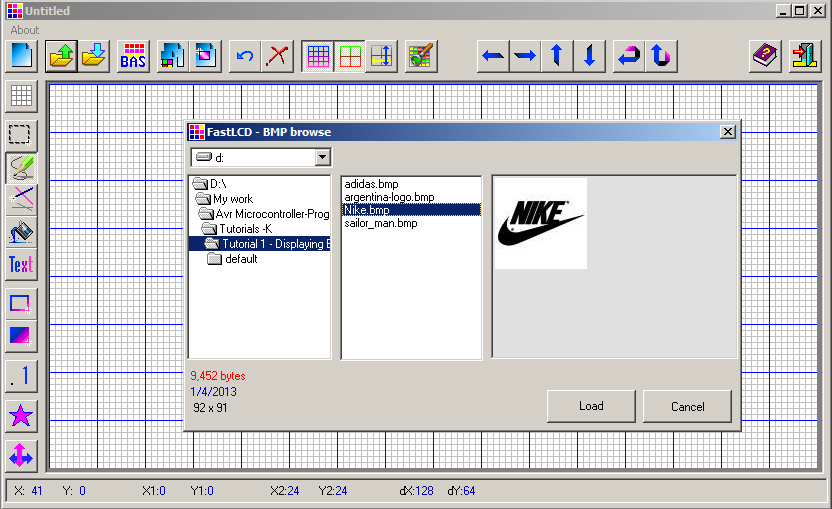Shift image up with up arrow
832x509 pixels.
[x=557, y=56]
